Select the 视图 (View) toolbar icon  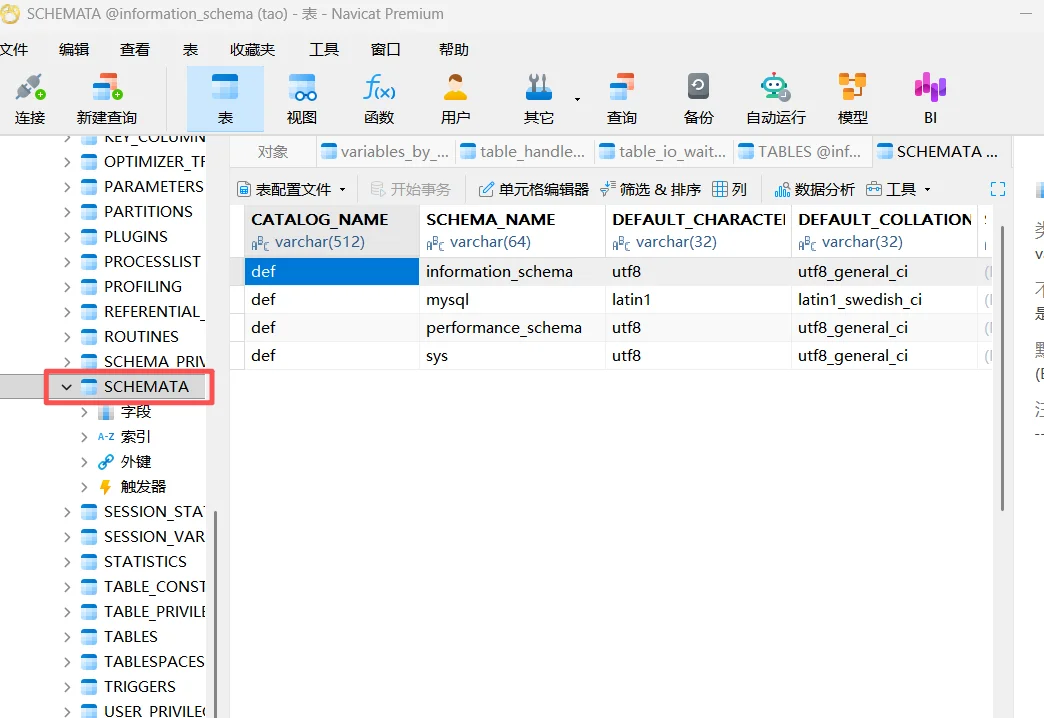pos(302,98)
